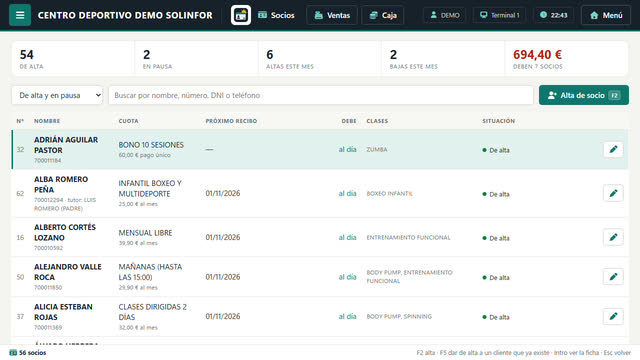
Task: Click the 'Alta de socio' button
Action: (x=584, y=95)
